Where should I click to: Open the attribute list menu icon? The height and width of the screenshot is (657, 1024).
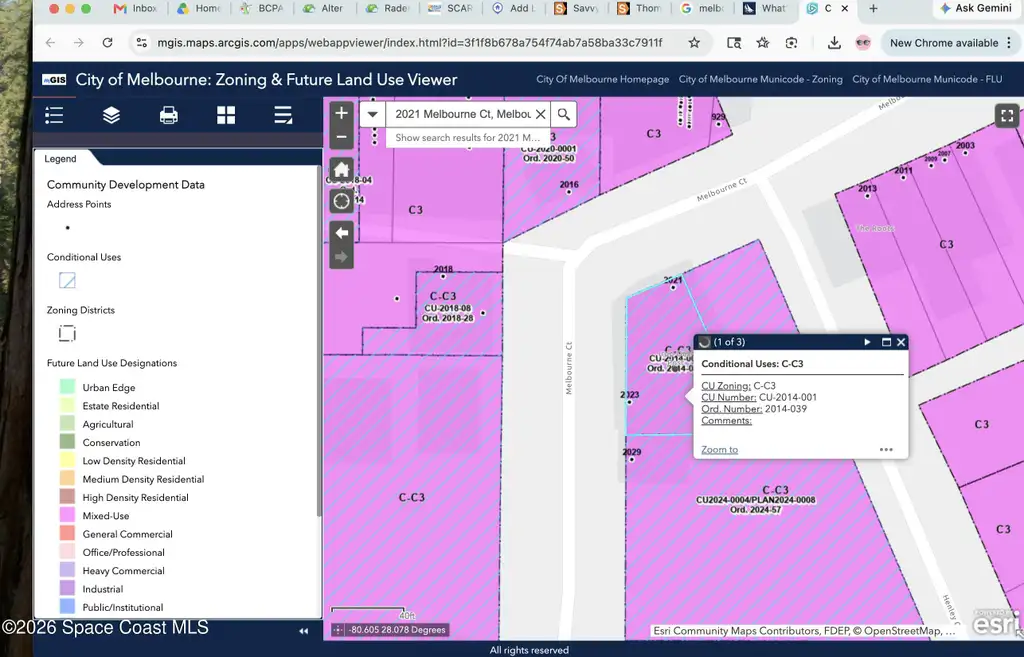coord(283,116)
